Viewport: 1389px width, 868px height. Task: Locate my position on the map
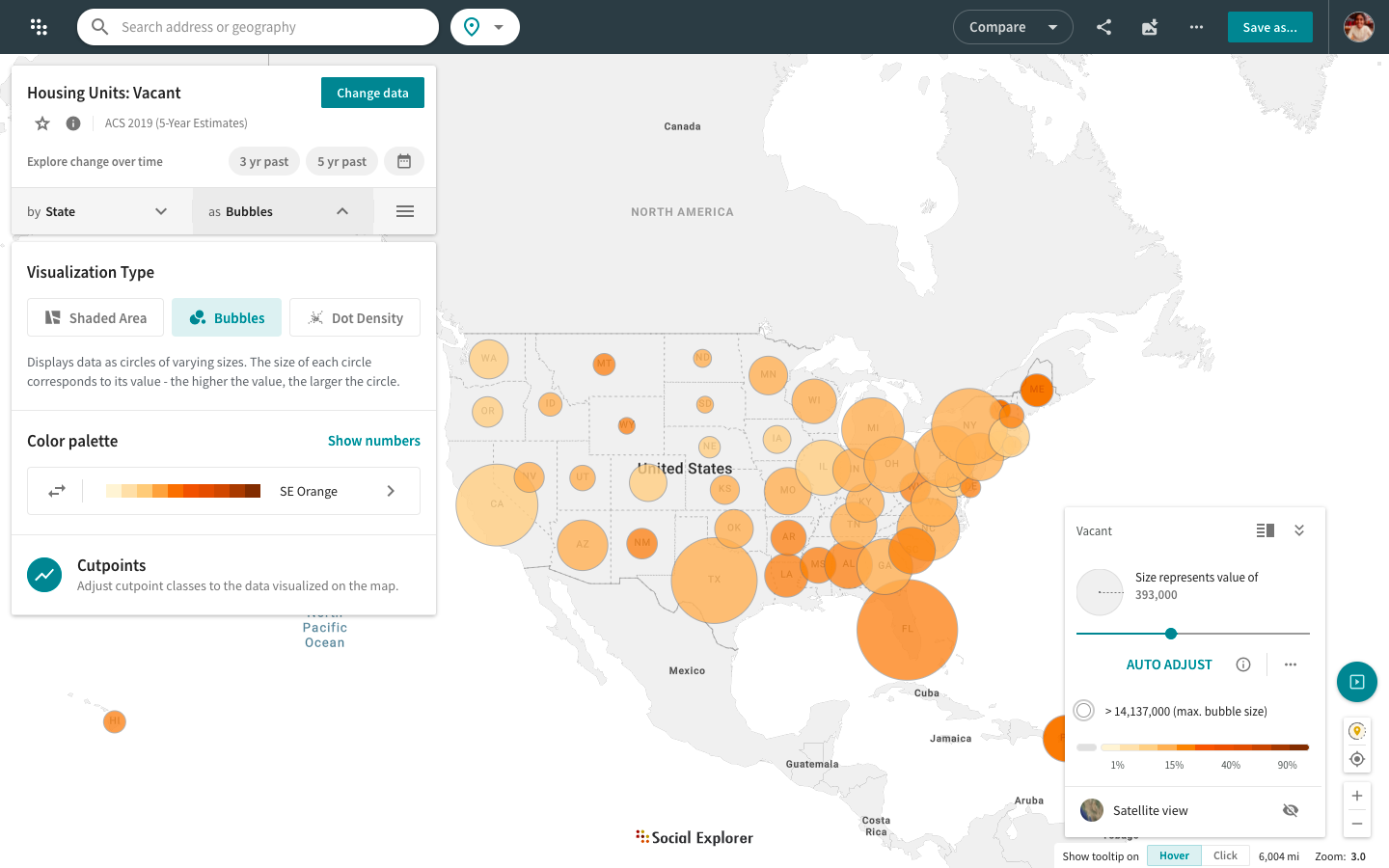1357,759
